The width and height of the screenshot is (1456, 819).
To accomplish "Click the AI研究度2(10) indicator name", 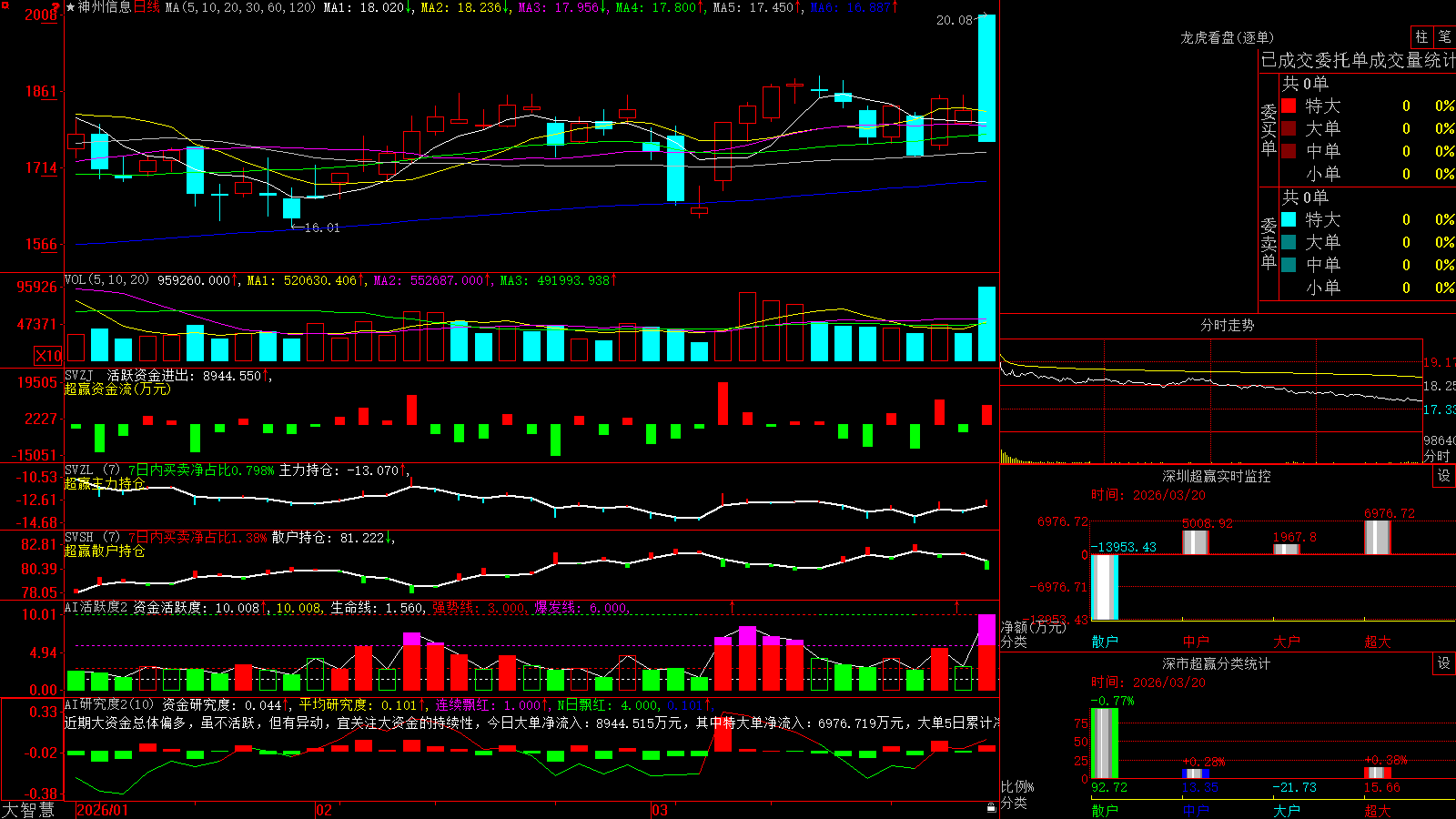I will (110, 704).
